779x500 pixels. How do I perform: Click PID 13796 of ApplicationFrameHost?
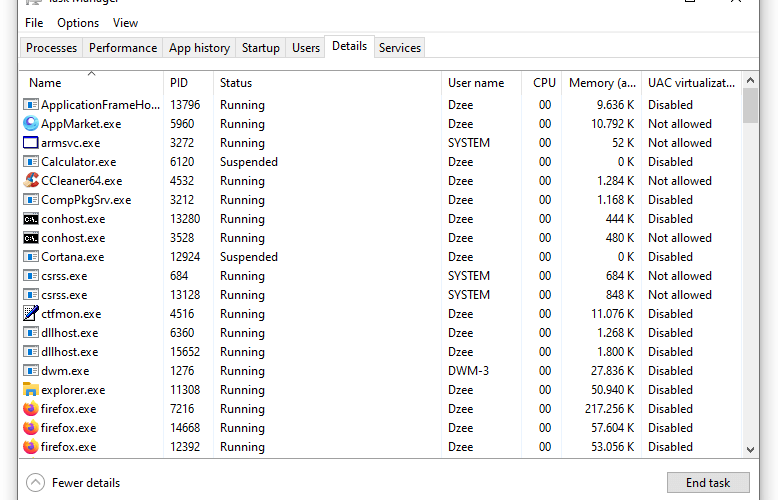[x=185, y=104]
